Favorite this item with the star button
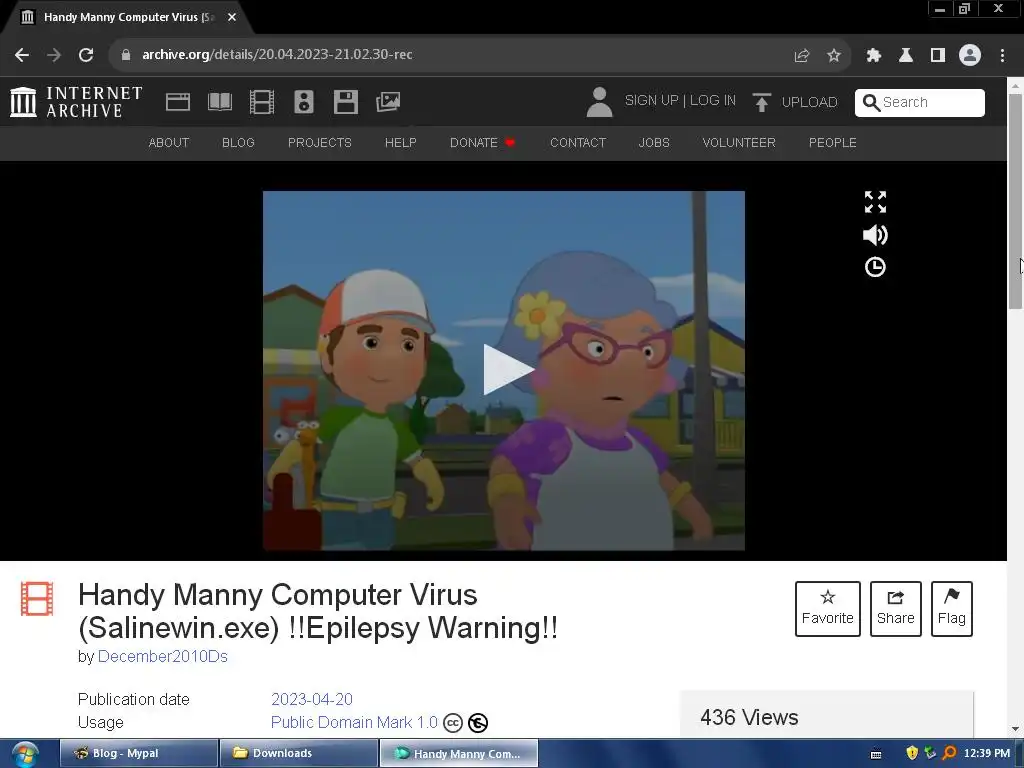Image resolution: width=1024 pixels, height=768 pixels. (827, 609)
